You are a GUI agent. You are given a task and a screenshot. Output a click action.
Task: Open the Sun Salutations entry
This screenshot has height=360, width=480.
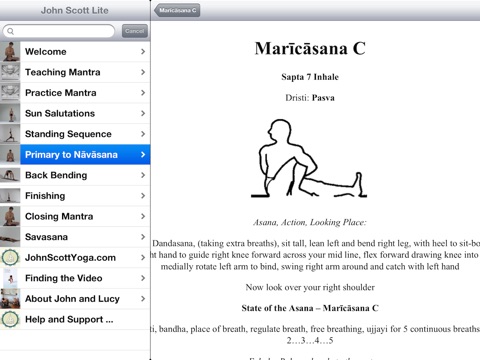point(75,113)
